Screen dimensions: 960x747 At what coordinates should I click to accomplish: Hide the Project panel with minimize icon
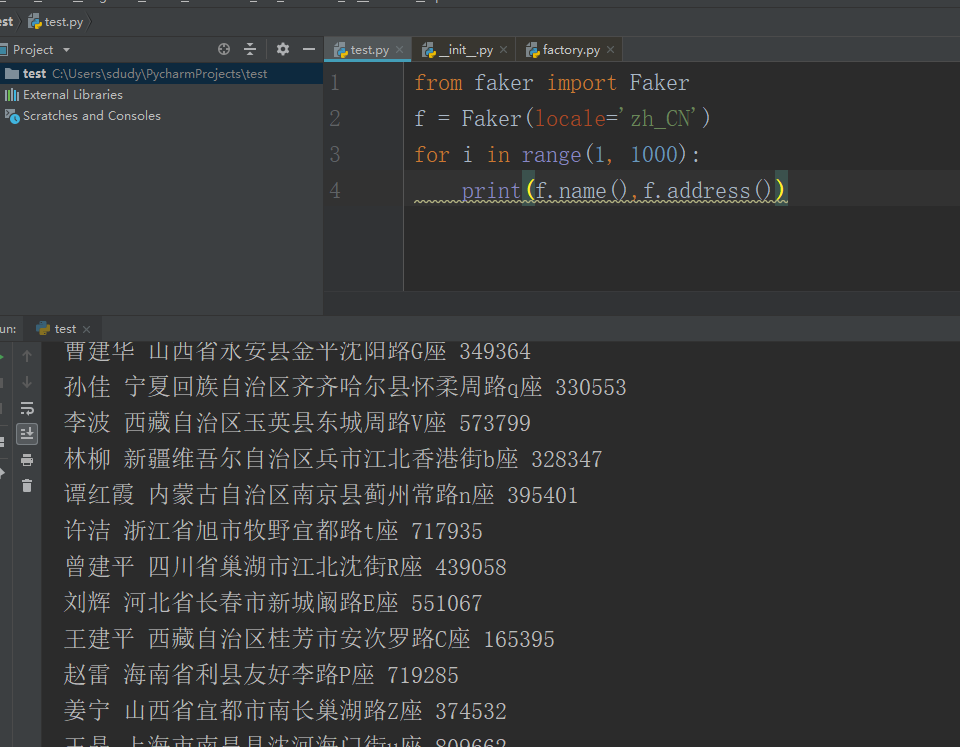[308, 49]
